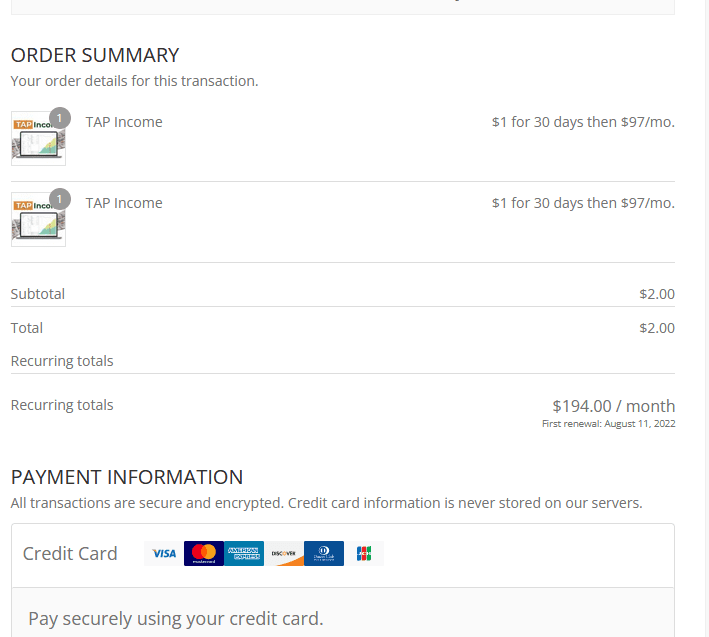709x637 pixels.
Task: Click the Order Summary heading
Action: click(95, 55)
